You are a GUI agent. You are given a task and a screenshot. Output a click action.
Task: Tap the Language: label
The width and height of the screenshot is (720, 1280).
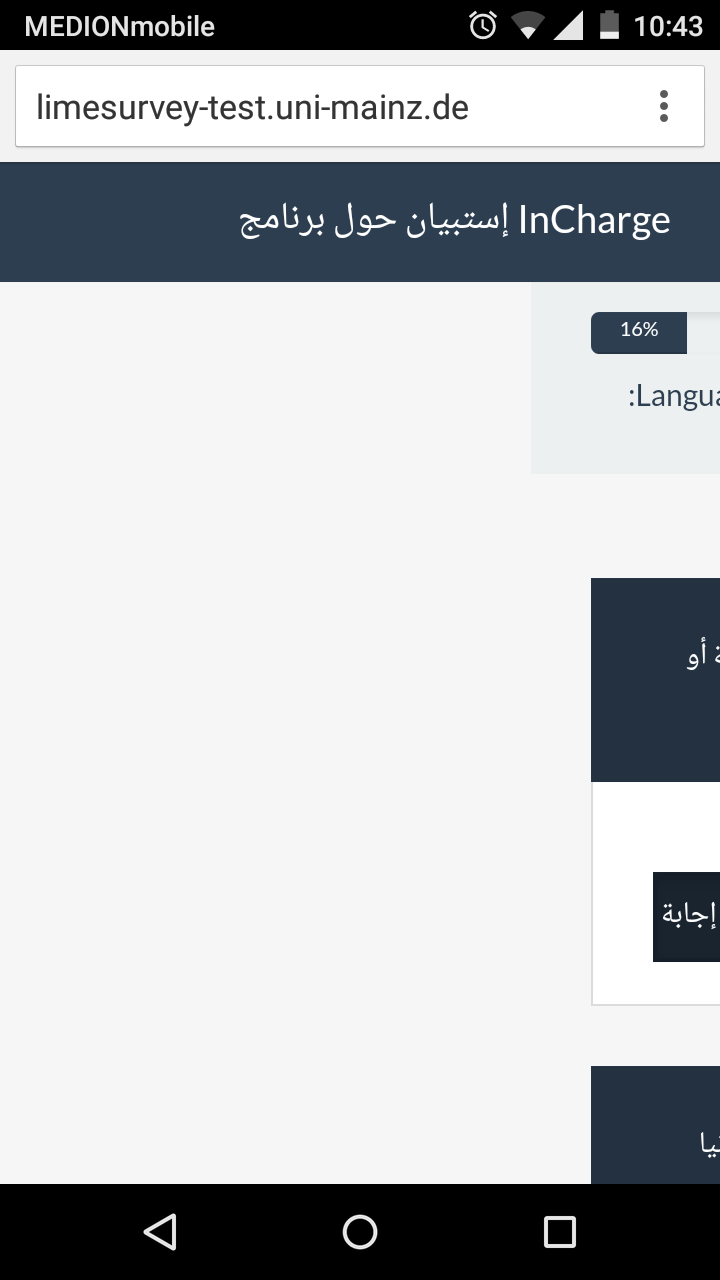click(674, 396)
